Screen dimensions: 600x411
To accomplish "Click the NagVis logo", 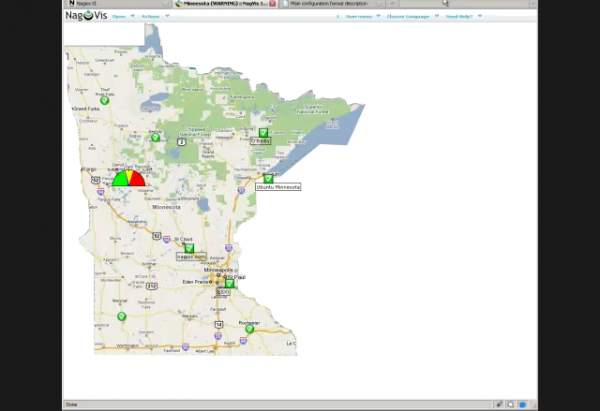I will (x=86, y=16).
